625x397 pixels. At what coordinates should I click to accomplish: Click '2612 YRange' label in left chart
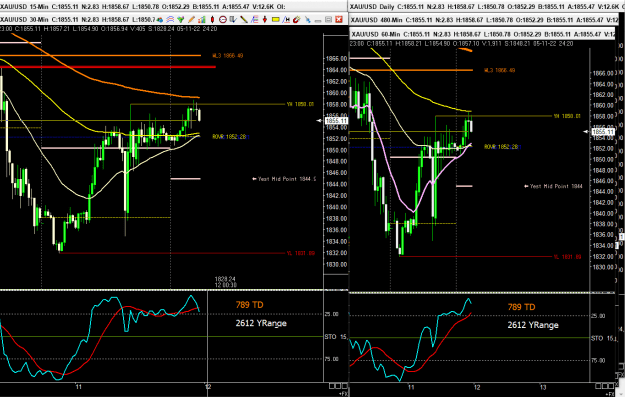(x=261, y=323)
